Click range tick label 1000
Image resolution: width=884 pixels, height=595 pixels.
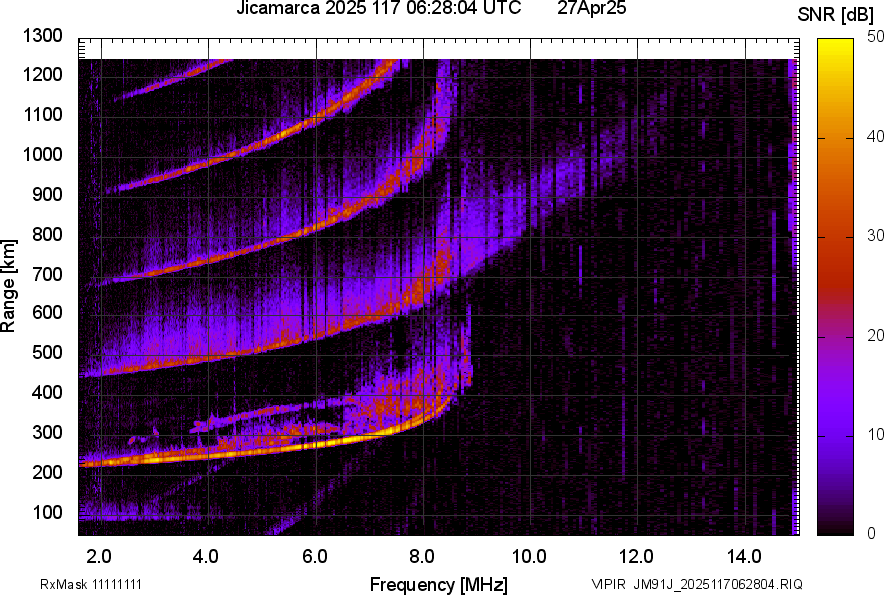point(43,154)
